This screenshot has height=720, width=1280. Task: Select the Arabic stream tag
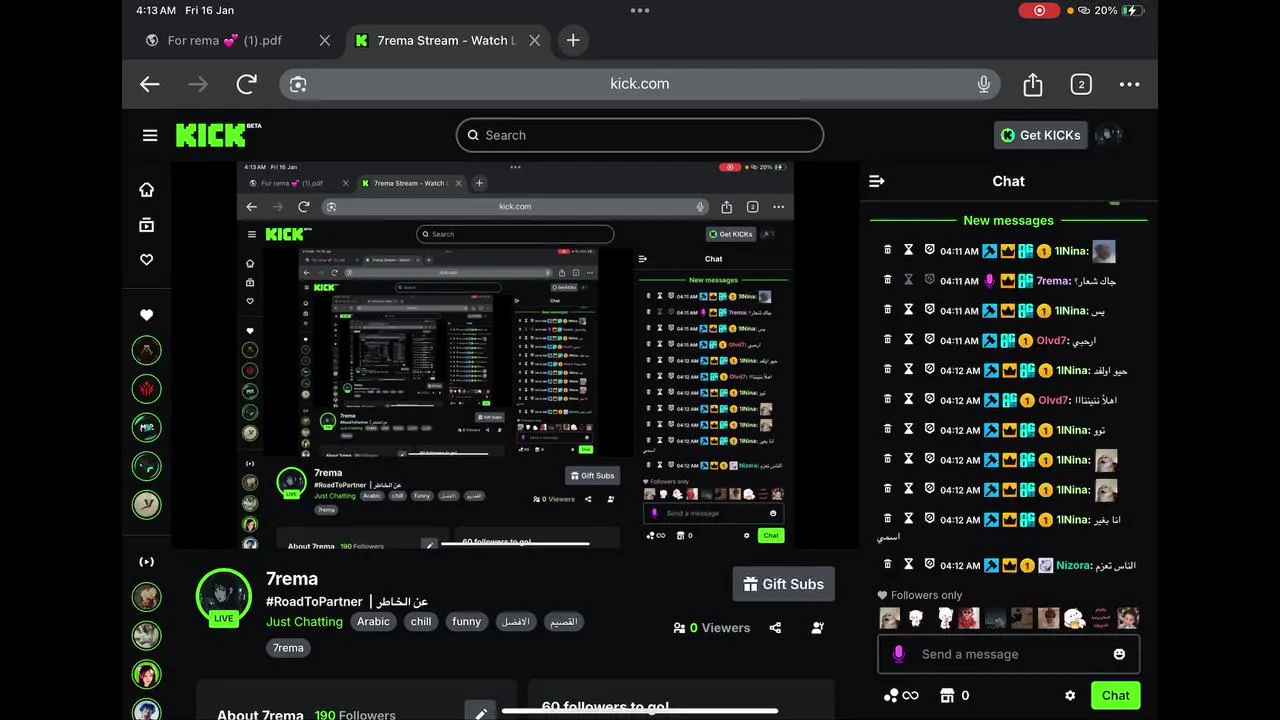(x=373, y=621)
